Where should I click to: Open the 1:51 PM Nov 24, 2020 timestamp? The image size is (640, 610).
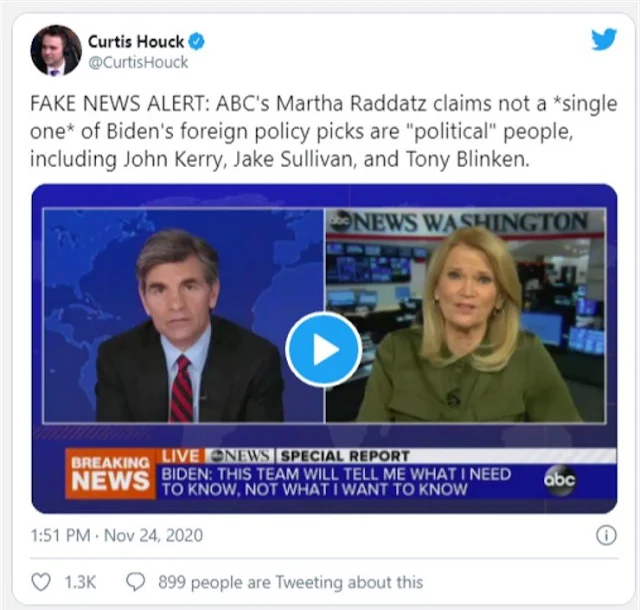[117, 535]
